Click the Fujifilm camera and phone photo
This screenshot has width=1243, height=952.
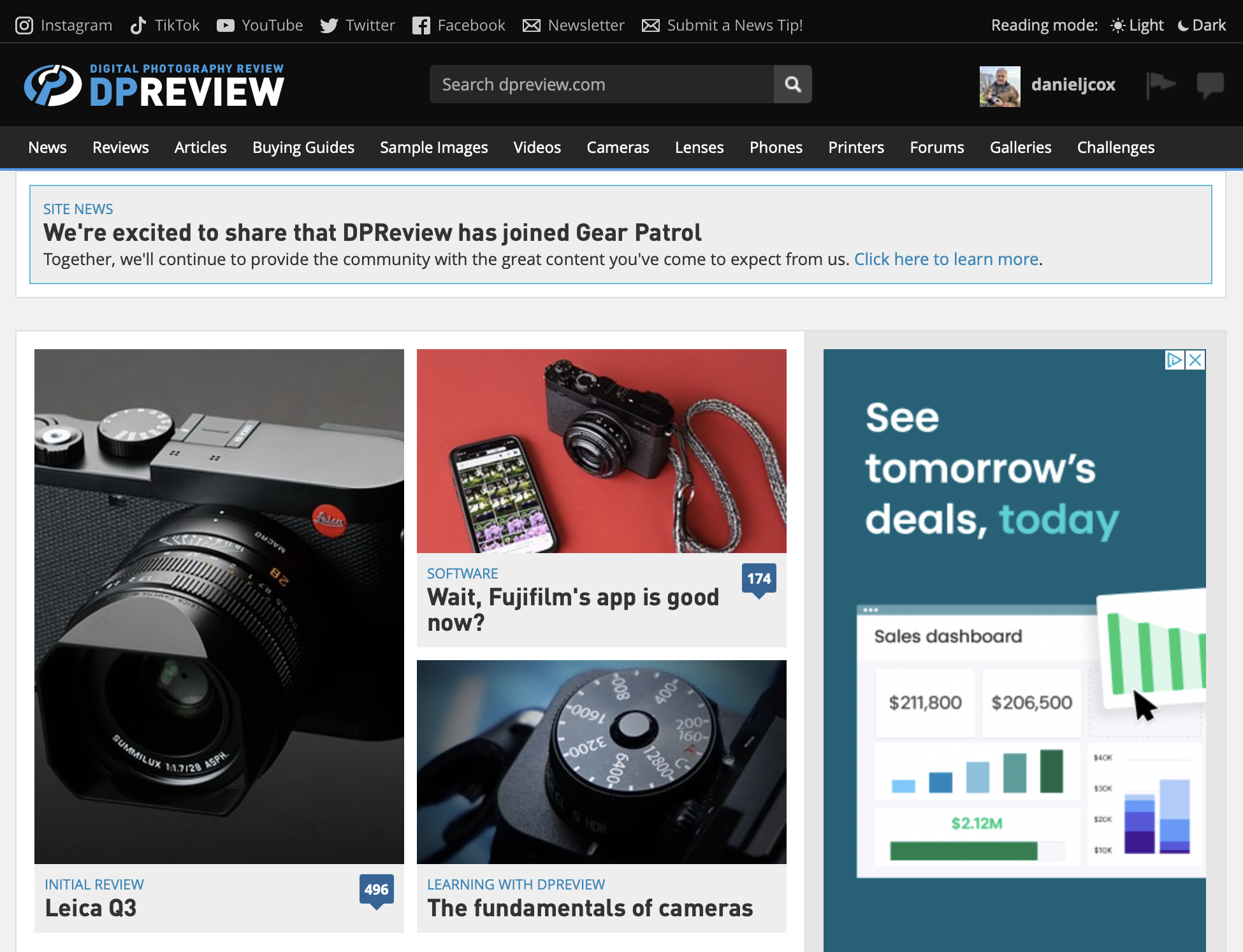pos(602,451)
